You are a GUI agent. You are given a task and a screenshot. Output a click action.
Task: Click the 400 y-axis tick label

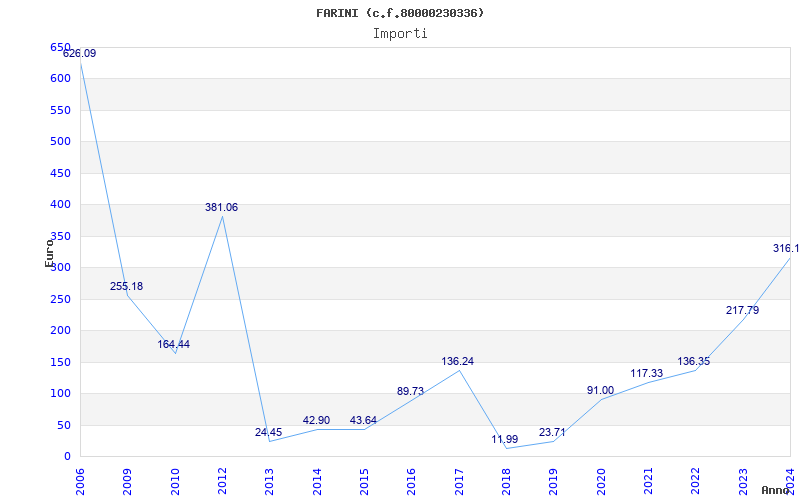(x=60, y=205)
